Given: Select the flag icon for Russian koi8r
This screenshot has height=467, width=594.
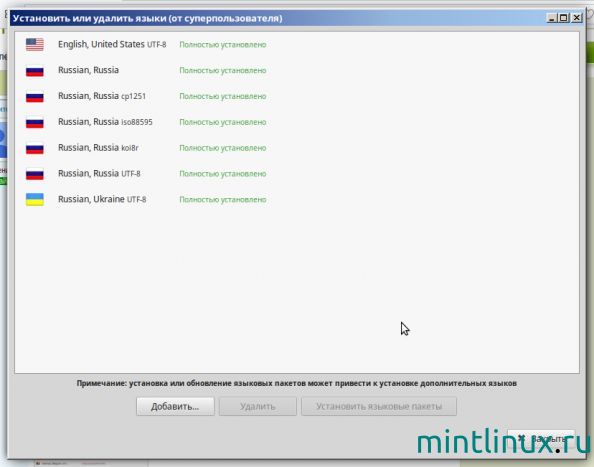Looking at the screenshot, I should pyautogui.click(x=34, y=148).
